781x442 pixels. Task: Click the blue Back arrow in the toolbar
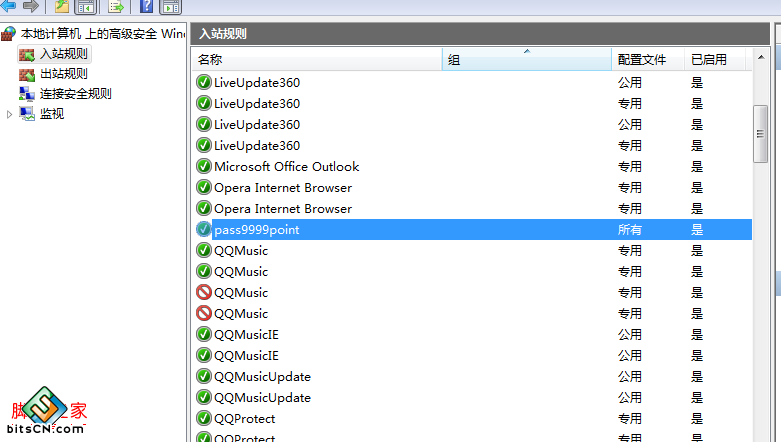pyautogui.click(x=8, y=5)
